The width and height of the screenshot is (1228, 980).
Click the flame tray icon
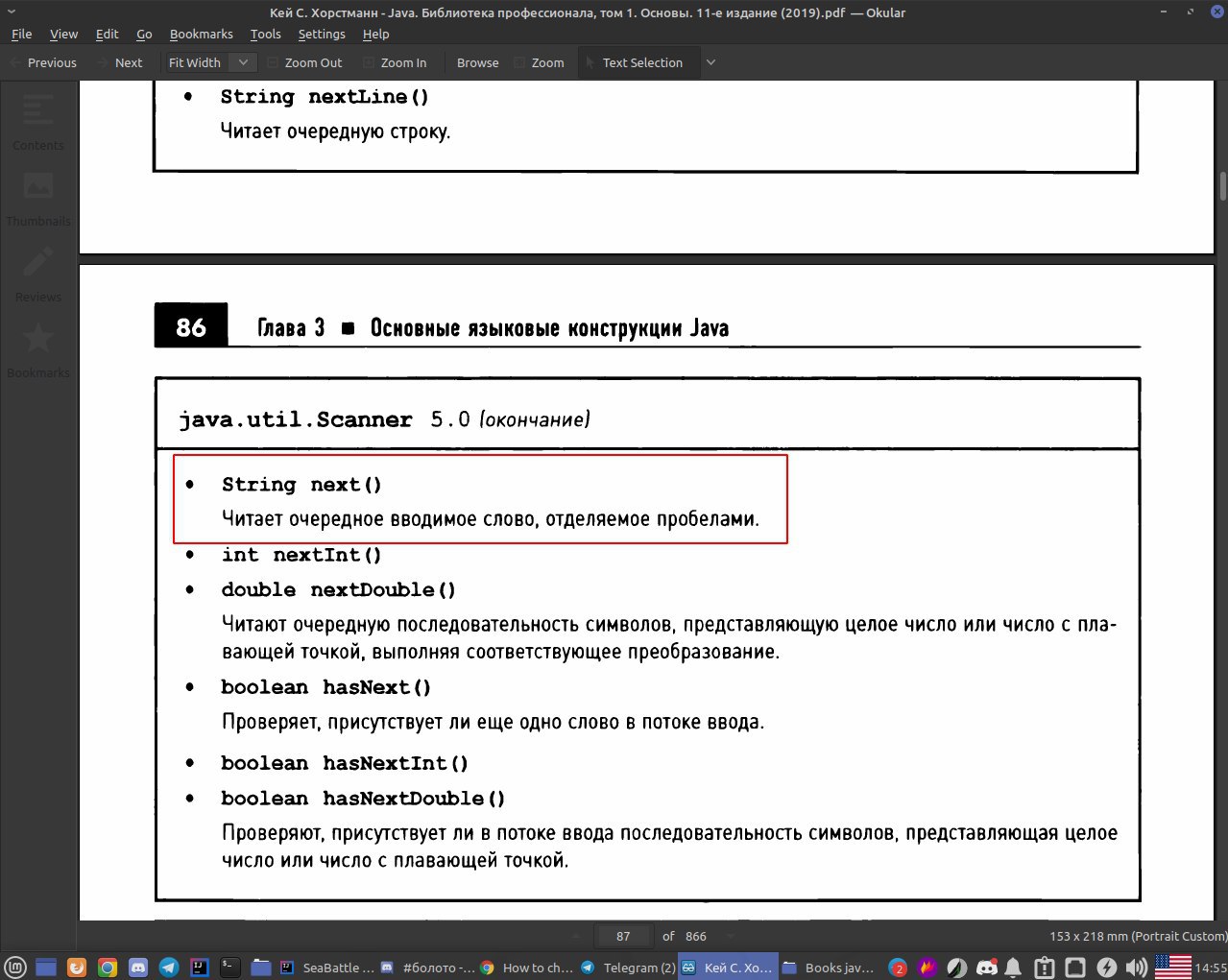click(927, 968)
